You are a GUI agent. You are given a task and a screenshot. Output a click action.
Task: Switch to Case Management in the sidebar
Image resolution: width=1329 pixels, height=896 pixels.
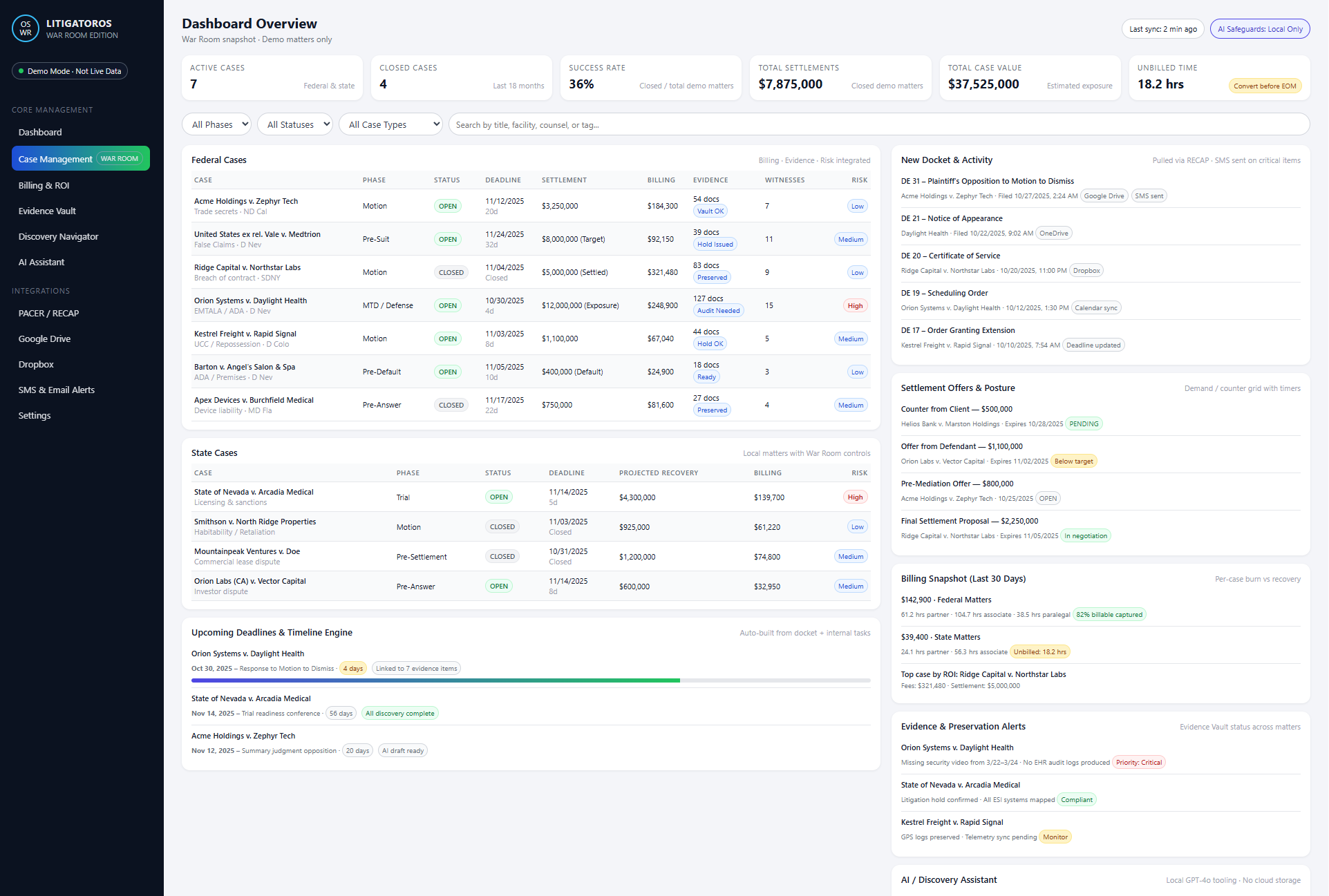(55, 158)
